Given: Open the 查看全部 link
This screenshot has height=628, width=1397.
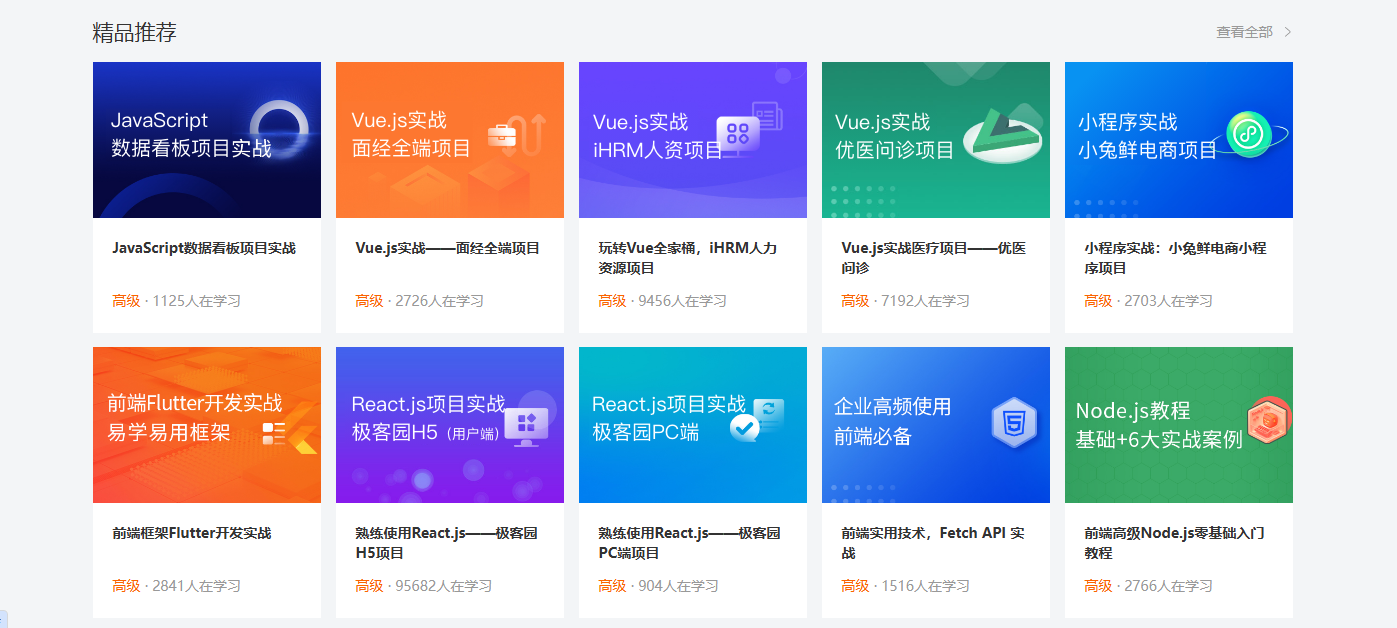Looking at the screenshot, I should pyautogui.click(x=1244, y=32).
